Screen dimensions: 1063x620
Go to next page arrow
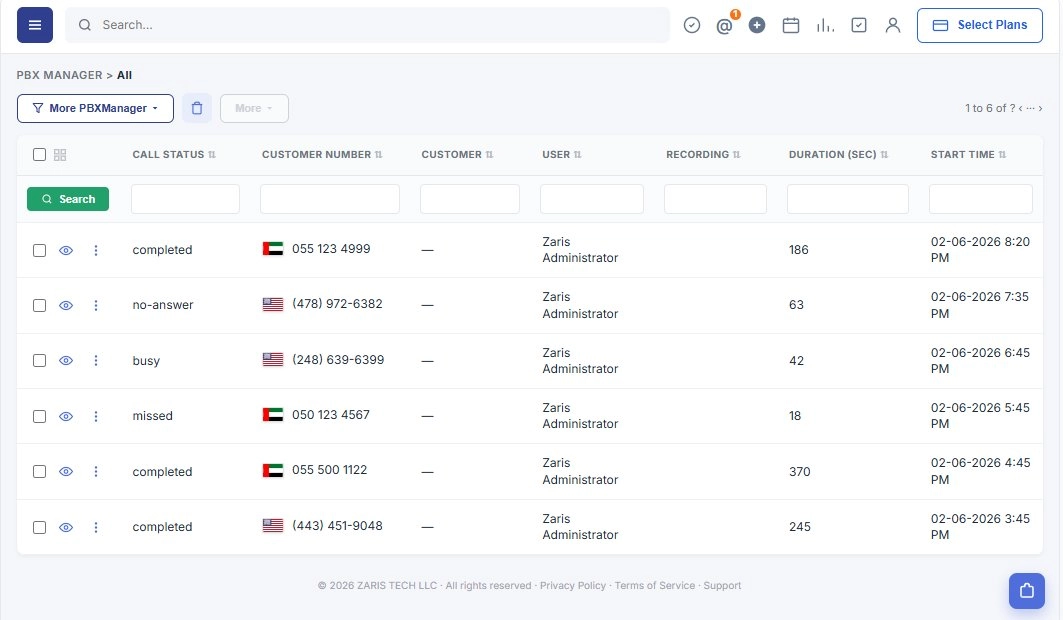pos(1040,108)
